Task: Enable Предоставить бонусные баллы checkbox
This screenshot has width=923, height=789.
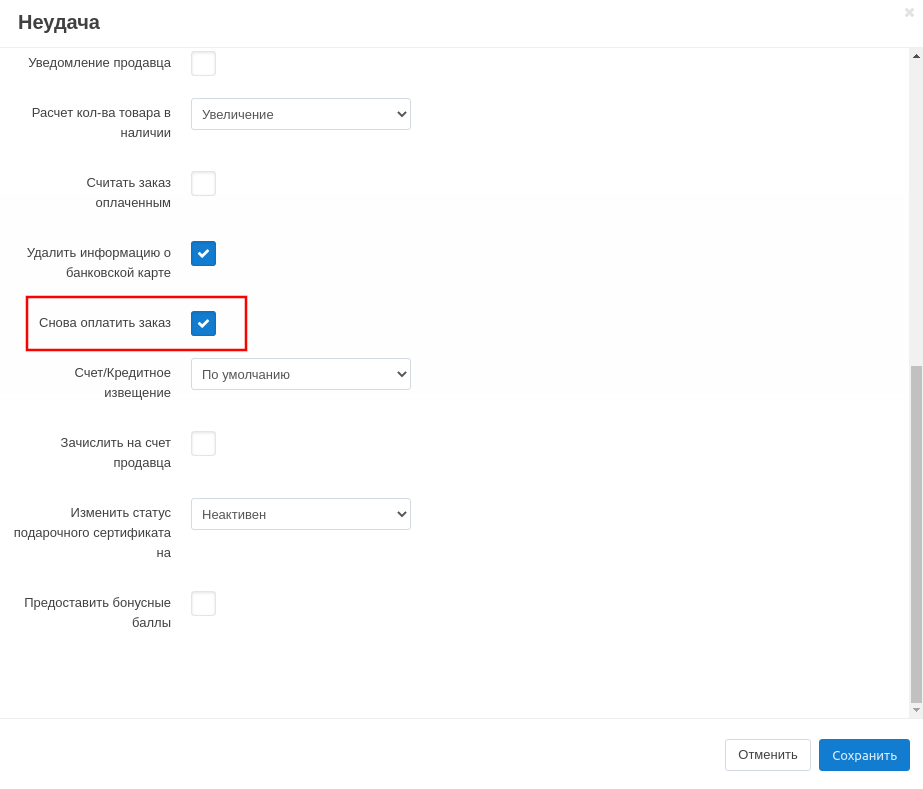Action: click(x=203, y=604)
